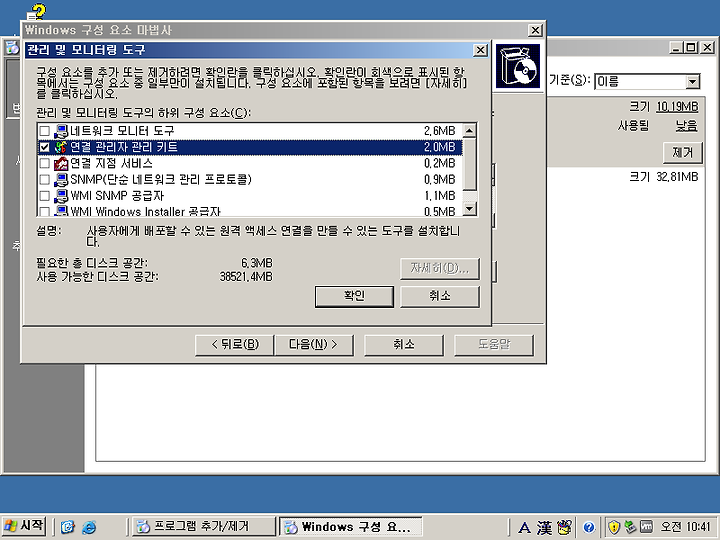Image resolution: width=720 pixels, height=540 pixels.
Task: Click the 다음(N) > wizard button
Action: (x=314, y=345)
